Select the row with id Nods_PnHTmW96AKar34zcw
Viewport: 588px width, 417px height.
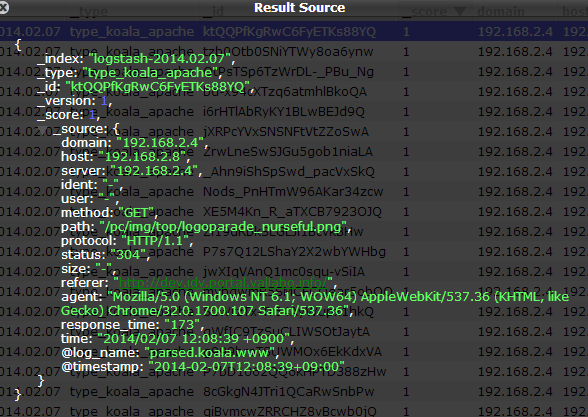tap(294, 192)
